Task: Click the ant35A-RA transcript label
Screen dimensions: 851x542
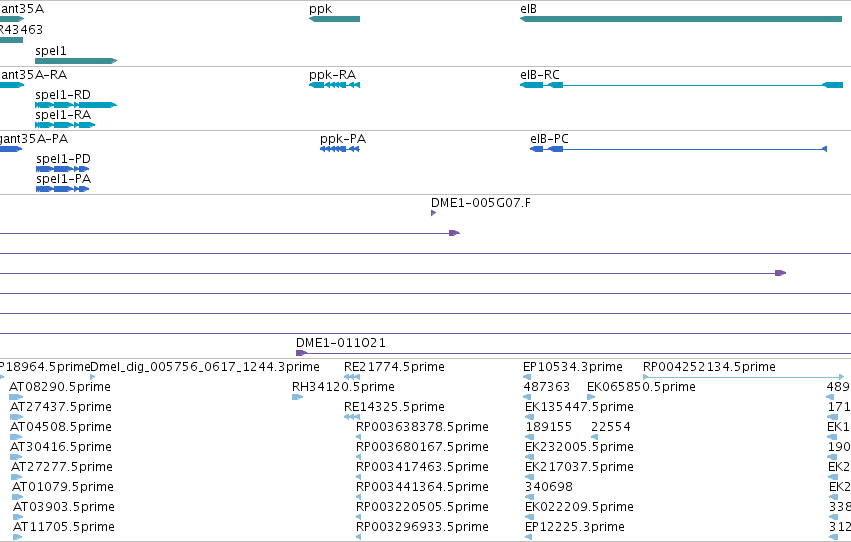Action: 34,74
